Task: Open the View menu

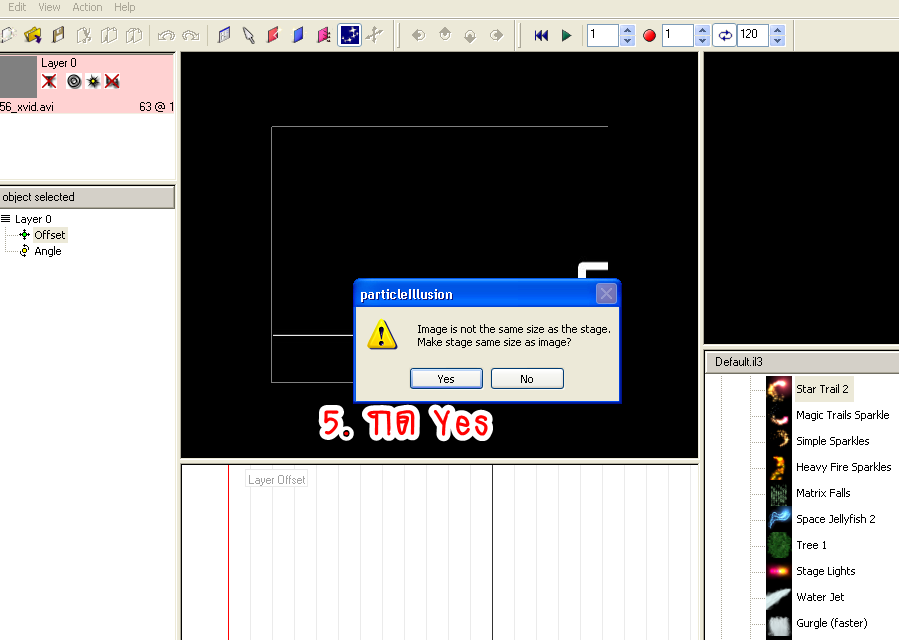Action: (49, 7)
